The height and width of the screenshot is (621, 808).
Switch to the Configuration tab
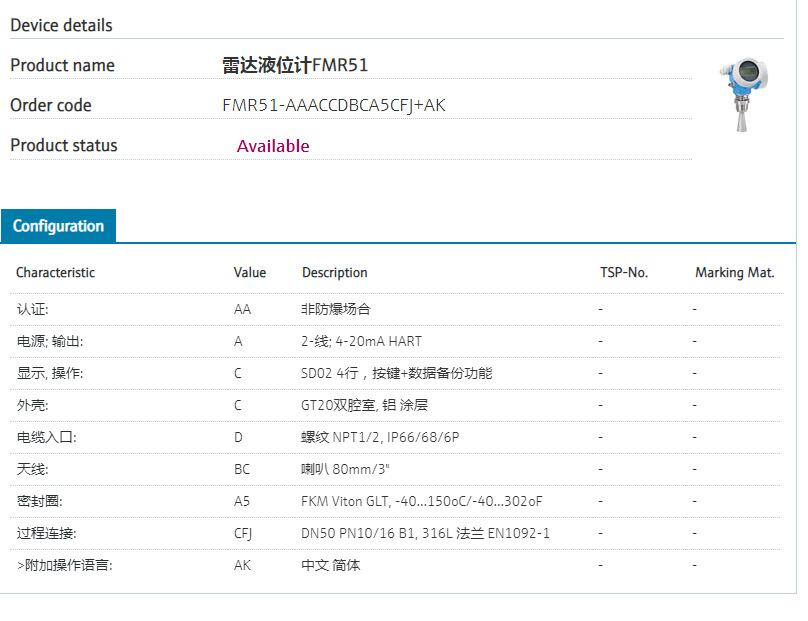[x=58, y=226]
